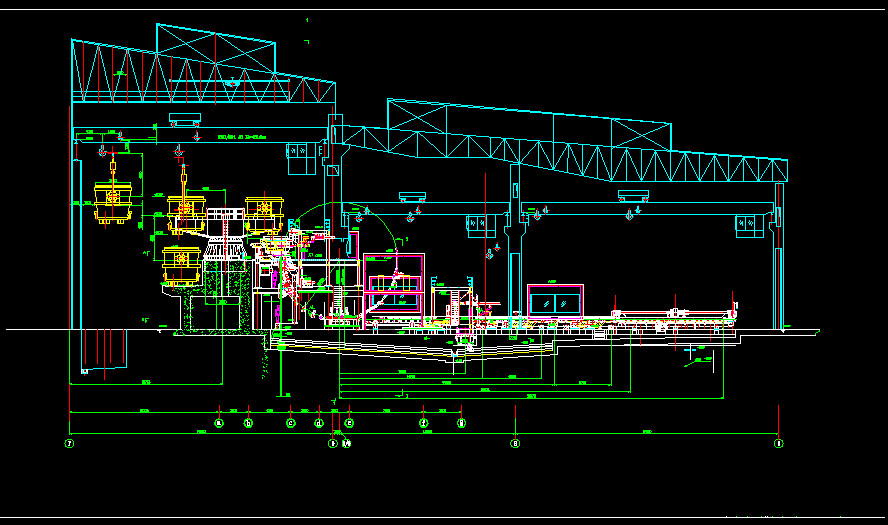Select the yellow ladle hanging from the leftmost crane hook
This screenshot has height=525, width=888.
point(113,202)
